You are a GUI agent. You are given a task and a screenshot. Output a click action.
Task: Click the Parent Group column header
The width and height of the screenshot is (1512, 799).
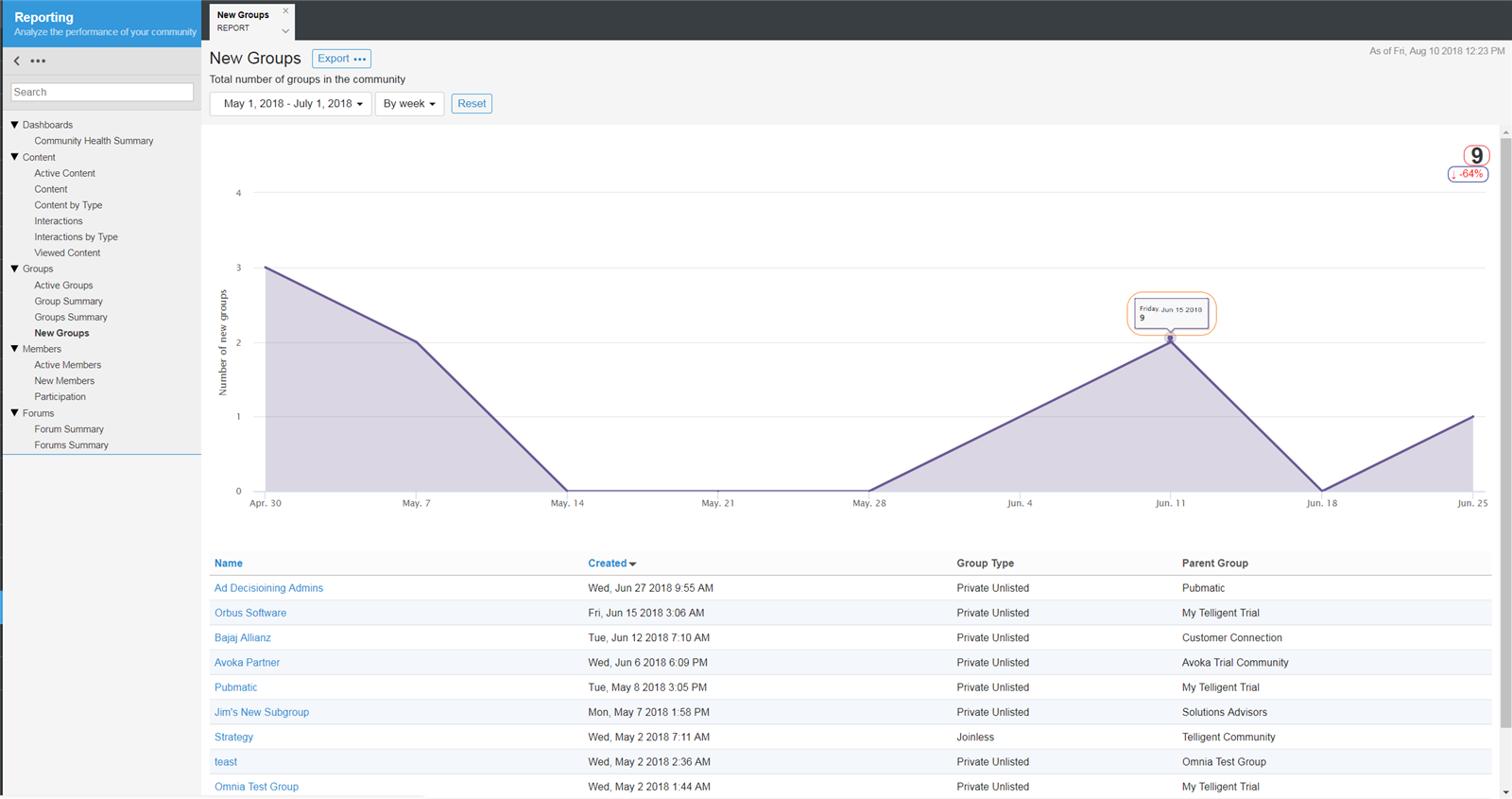point(1214,564)
